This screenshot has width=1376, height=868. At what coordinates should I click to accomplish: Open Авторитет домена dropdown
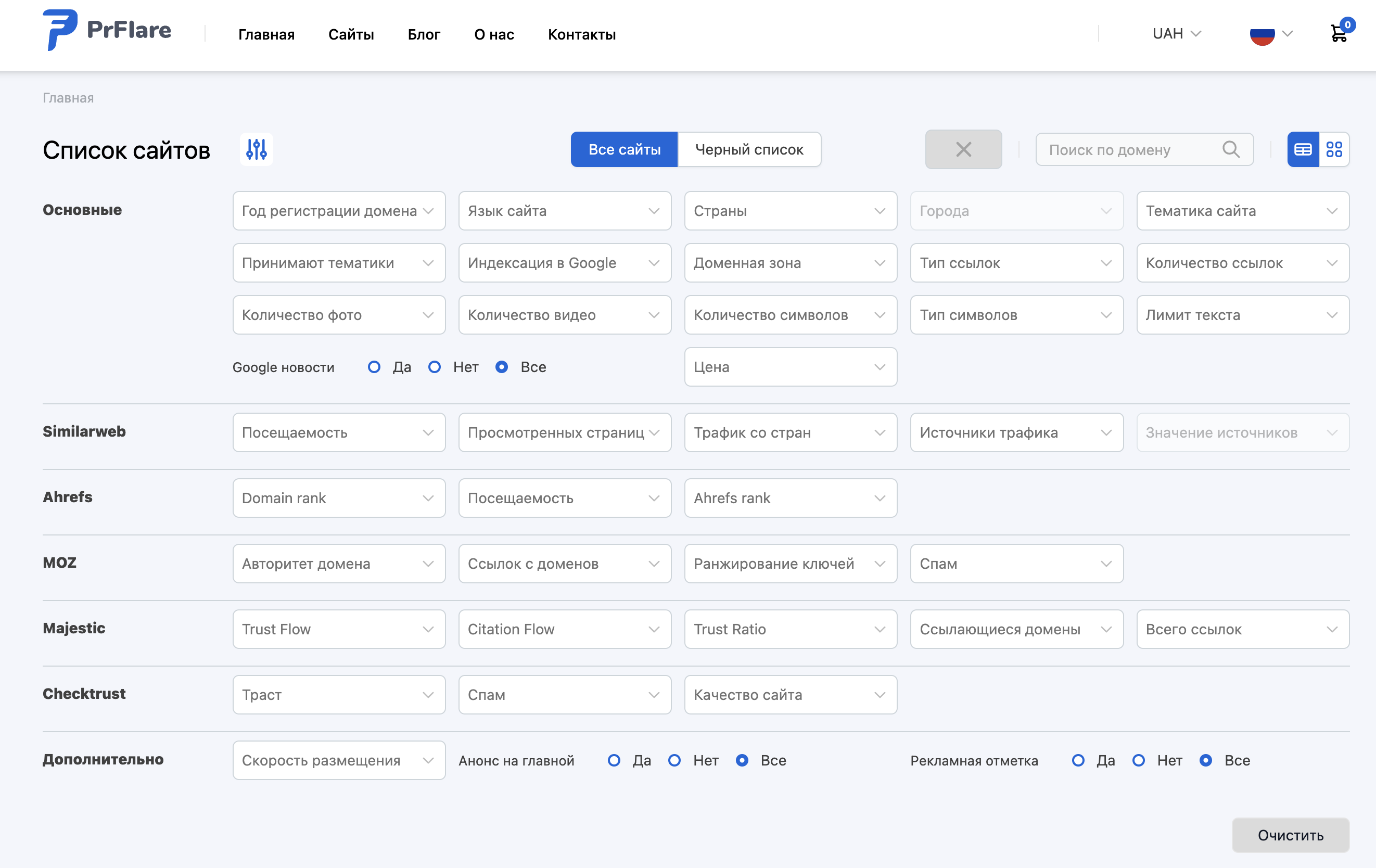coord(339,564)
